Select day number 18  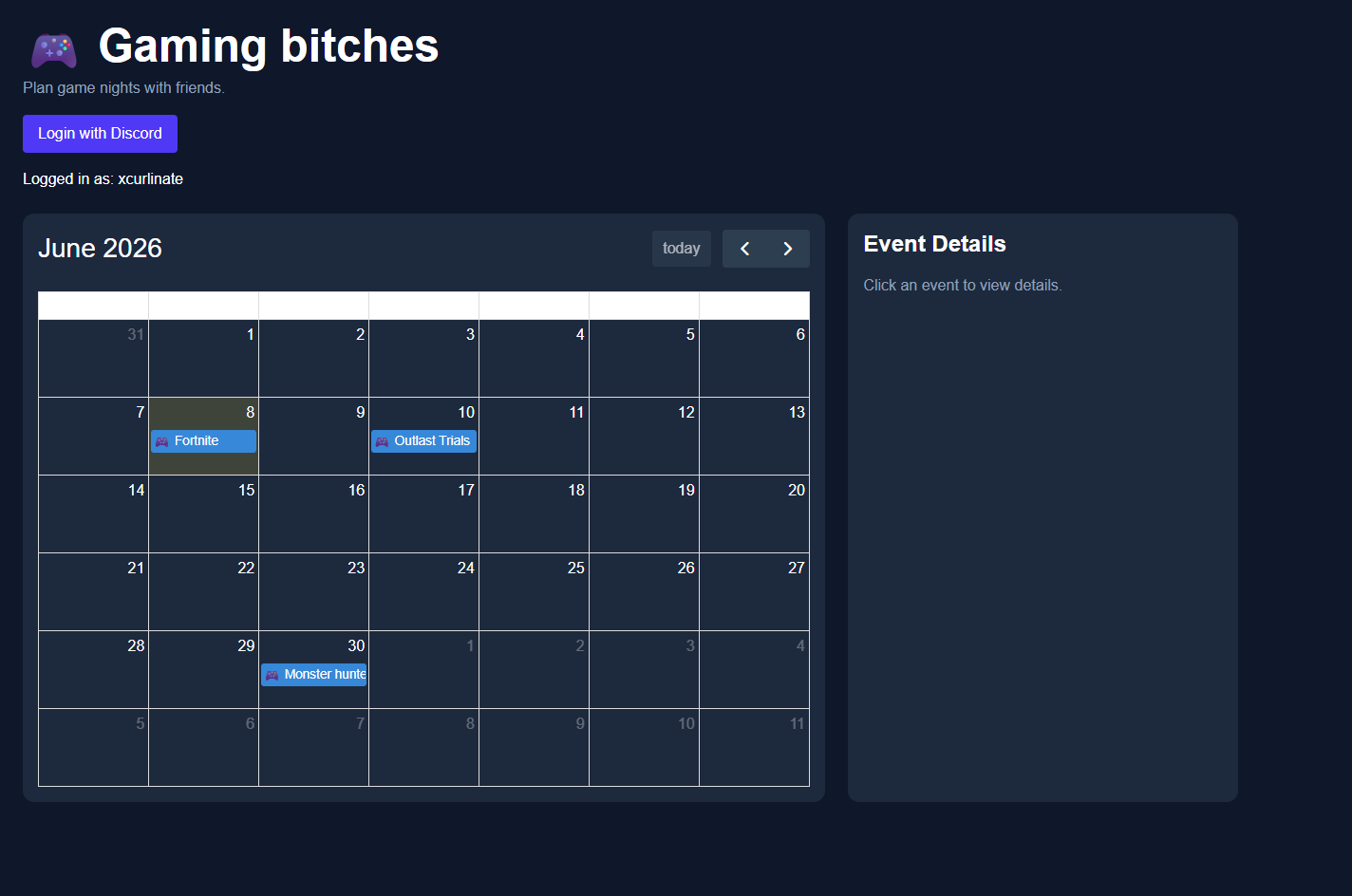pos(576,490)
